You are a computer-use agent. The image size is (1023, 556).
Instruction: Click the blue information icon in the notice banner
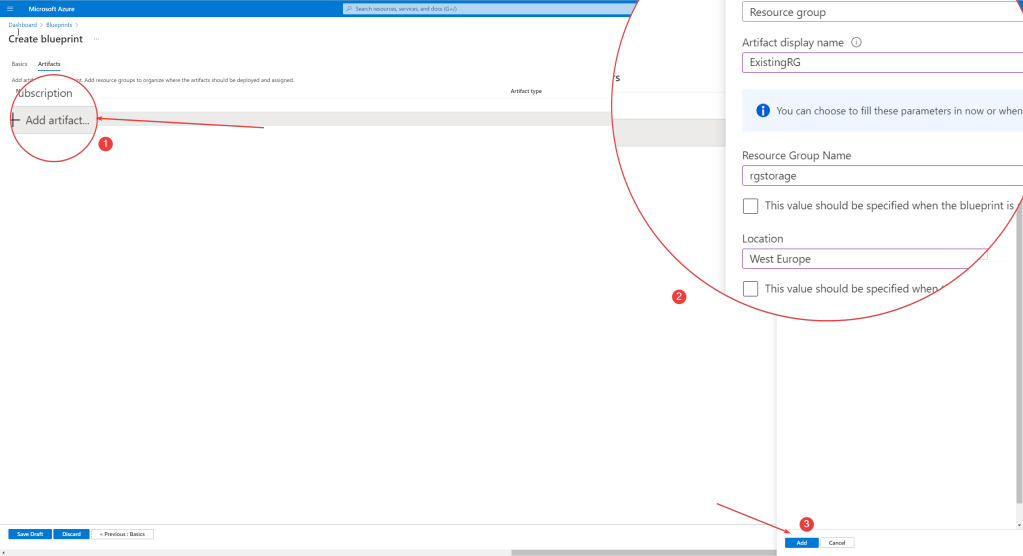click(762, 111)
